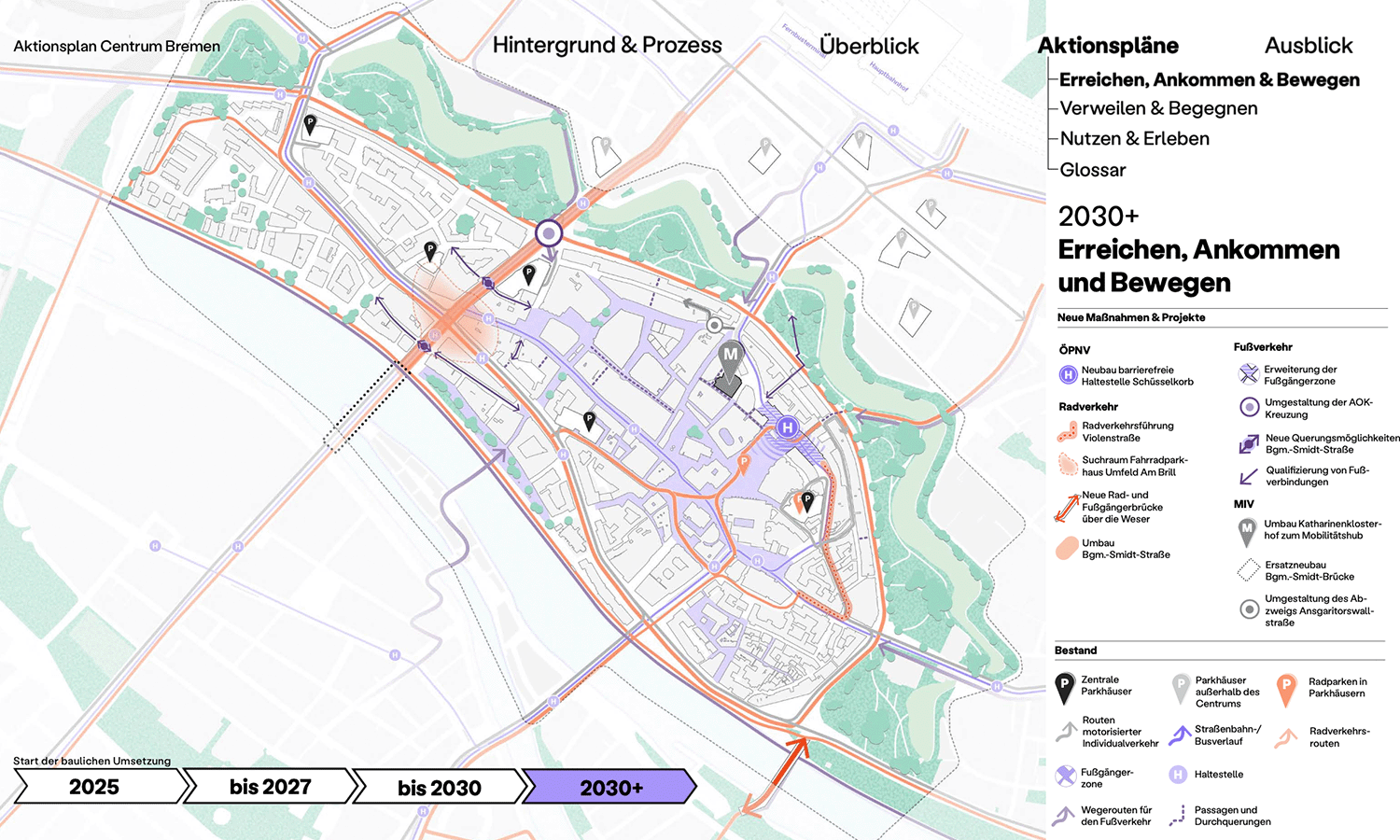Click the Aktionsplan Centrum Bremen title link
Screen dimensions: 1400x840
(x=117, y=46)
